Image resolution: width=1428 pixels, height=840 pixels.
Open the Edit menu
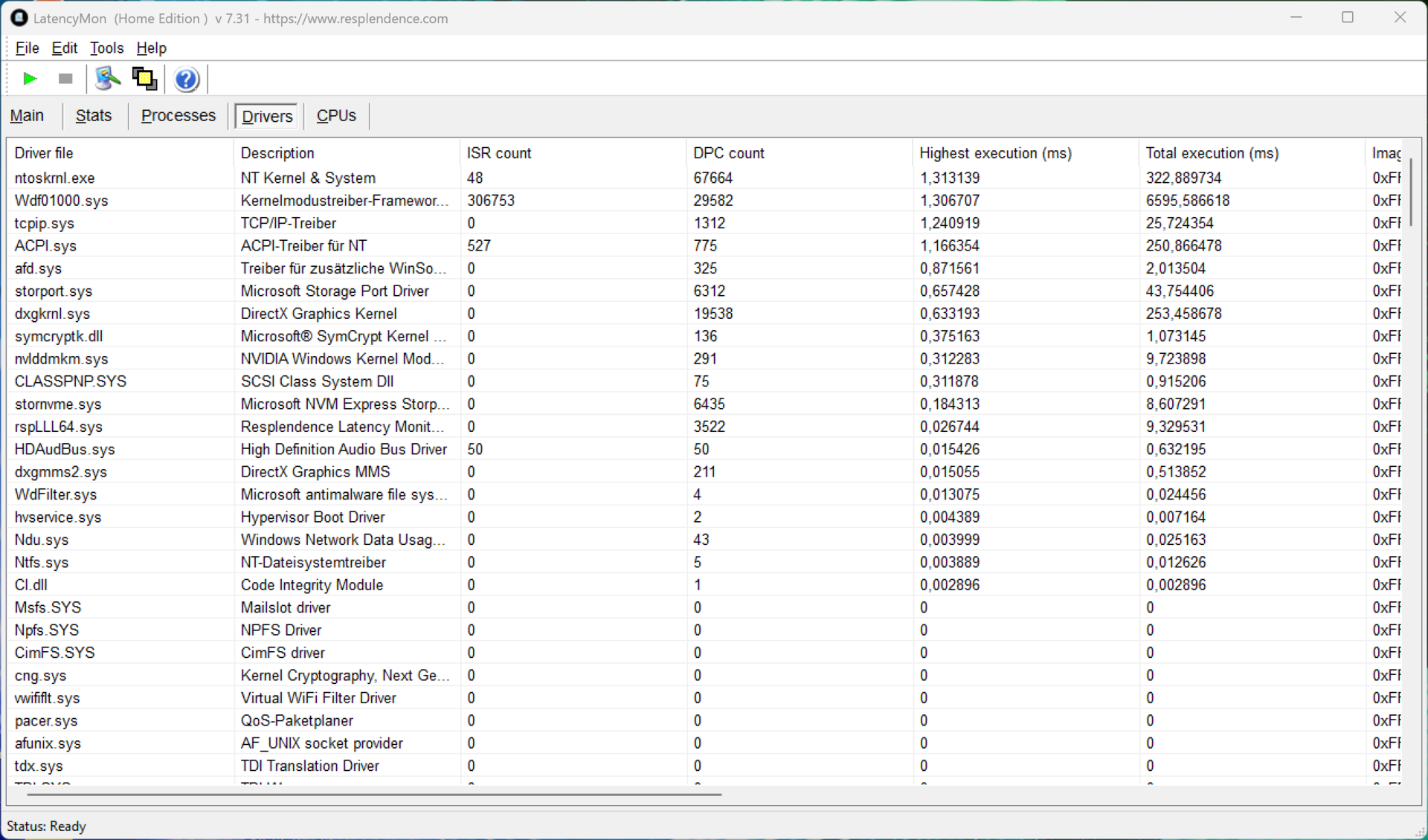click(64, 48)
